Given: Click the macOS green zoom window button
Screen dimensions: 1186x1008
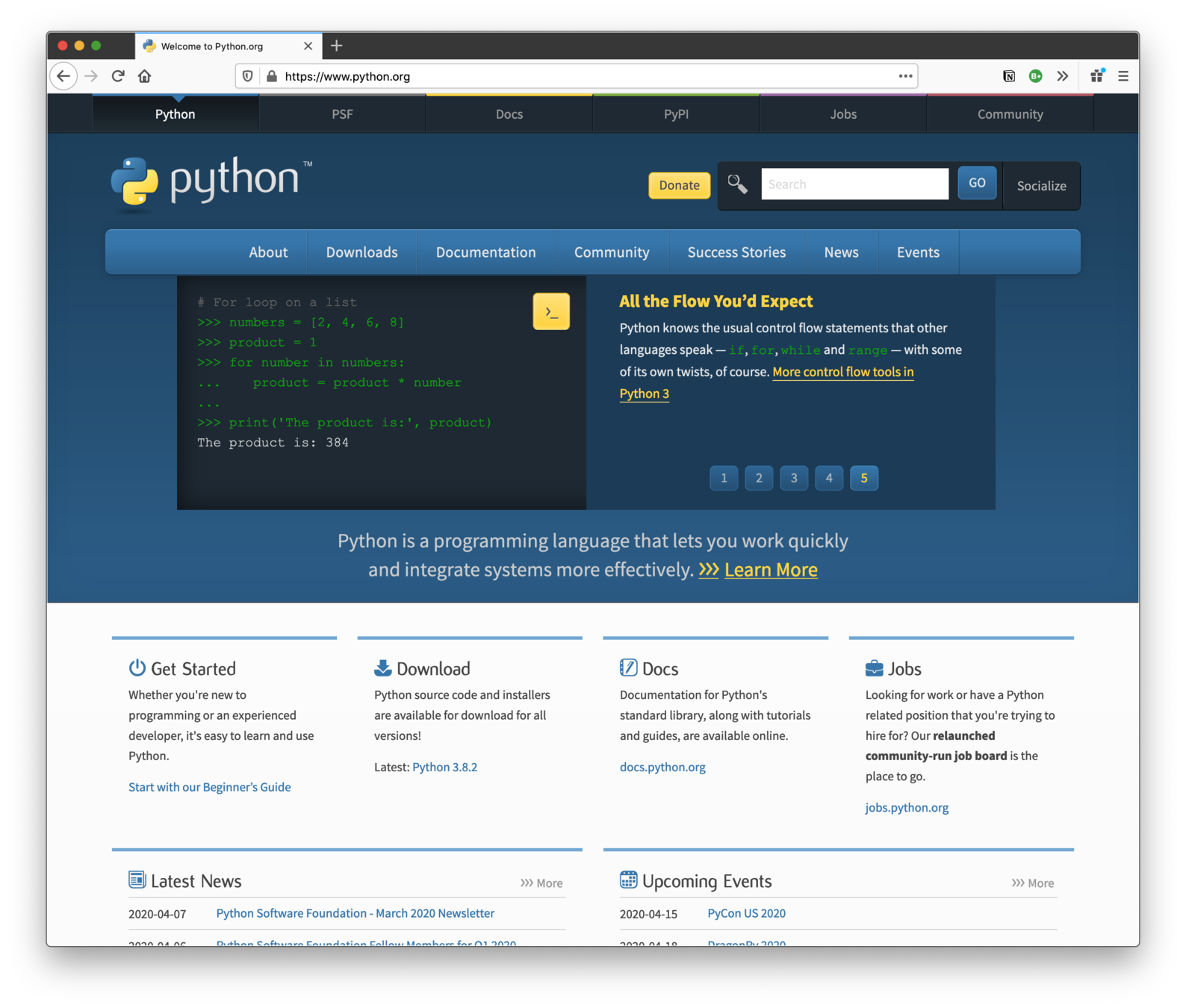Looking at the screenshot, I should (x=96, y=46).
